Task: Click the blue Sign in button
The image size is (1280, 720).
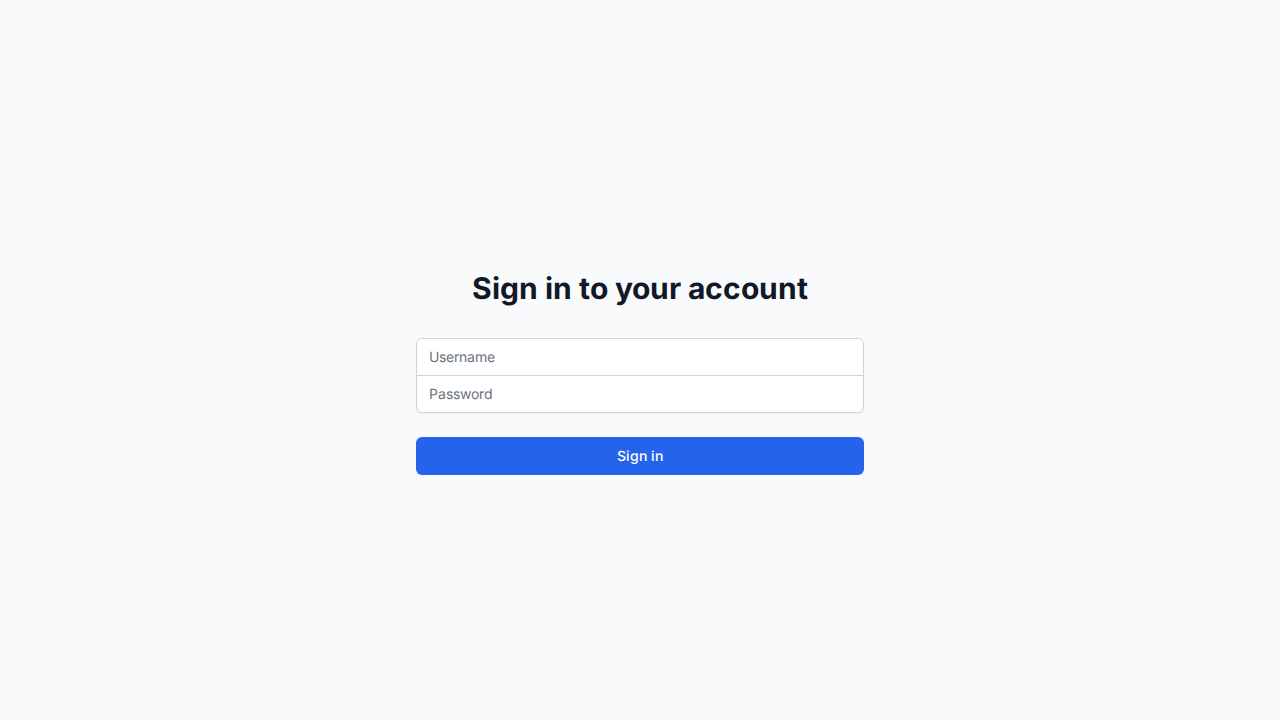Action: tap(640, 456)
